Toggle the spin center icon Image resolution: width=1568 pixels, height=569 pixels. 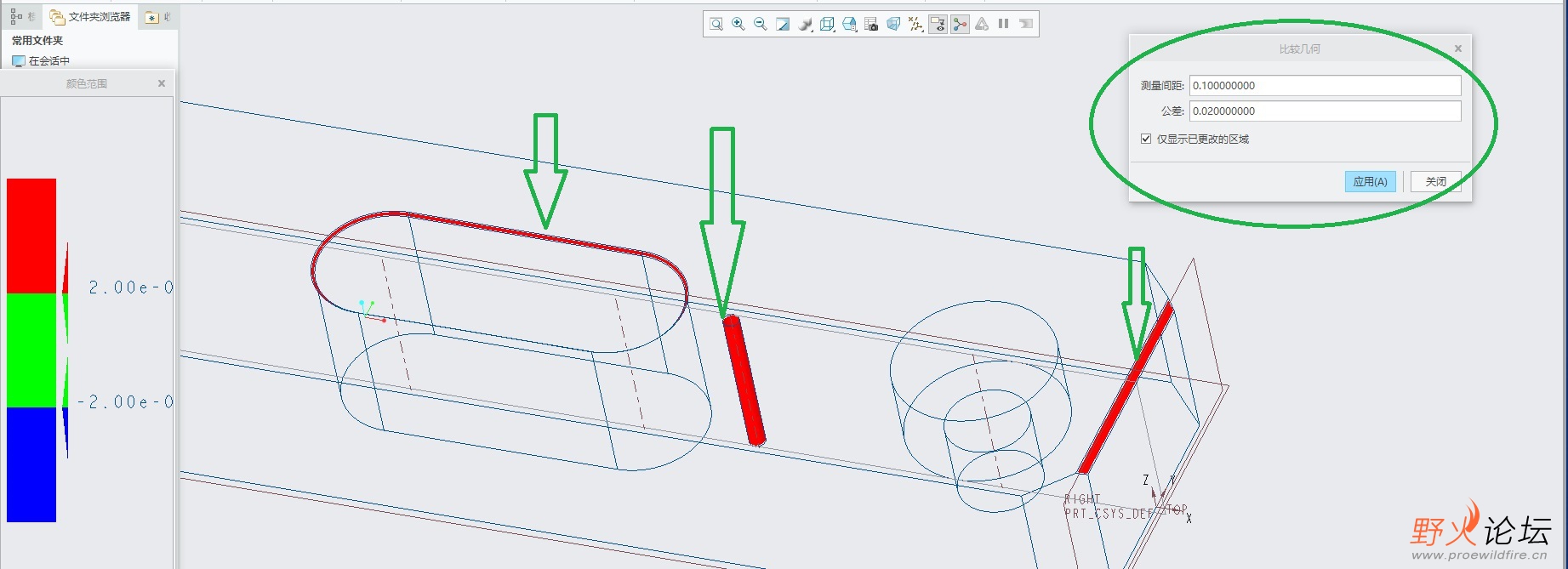pyautogui.click(x=960, y=24)
